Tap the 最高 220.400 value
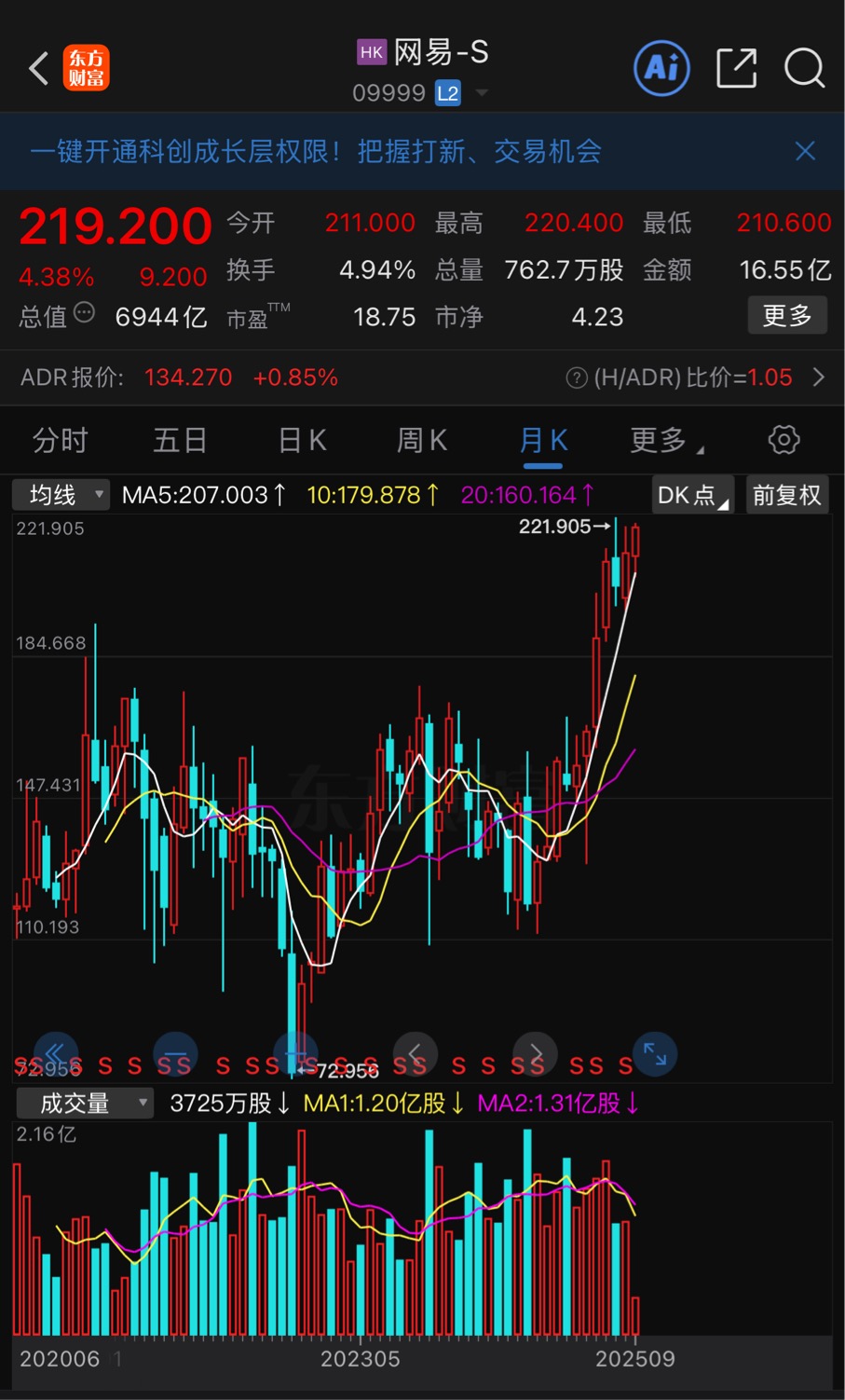Image resolution: width=845 pixels, height=1400 pixels. click(574, 223)
